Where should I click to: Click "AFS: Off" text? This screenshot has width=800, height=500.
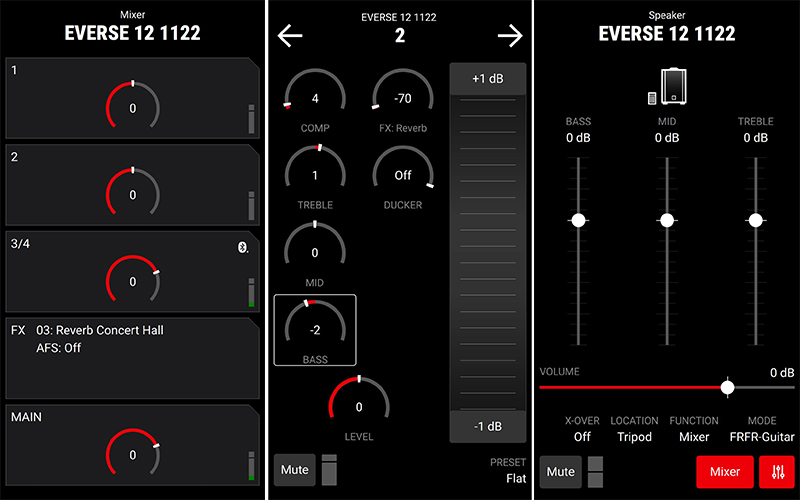(58, 348)
